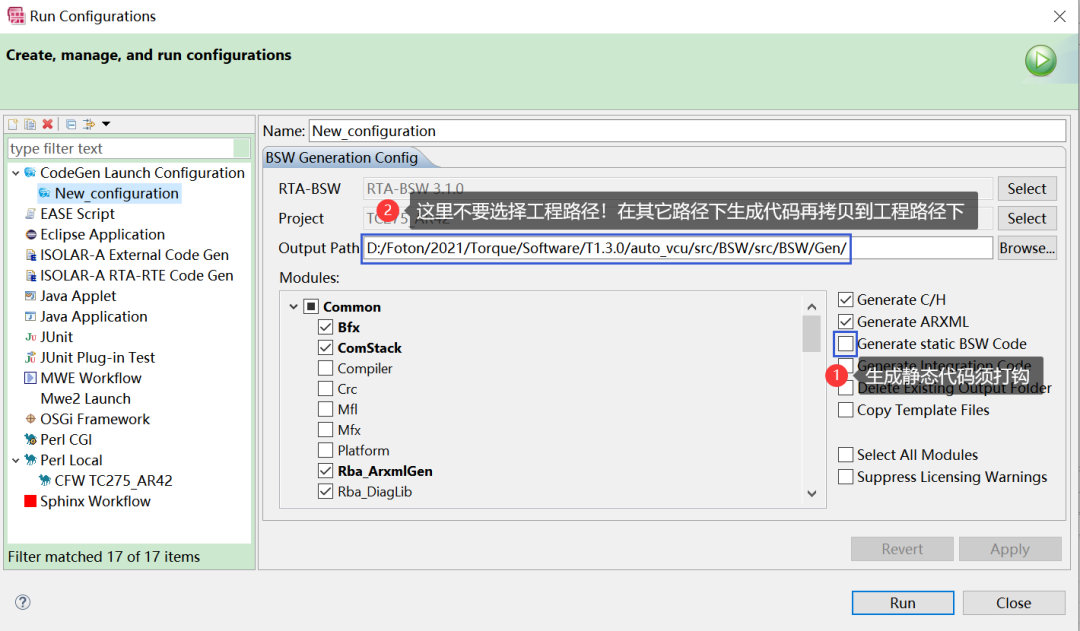Click the Run button at the bottom
Screen dimensions: 1080x631
click(x=902, y=603)
